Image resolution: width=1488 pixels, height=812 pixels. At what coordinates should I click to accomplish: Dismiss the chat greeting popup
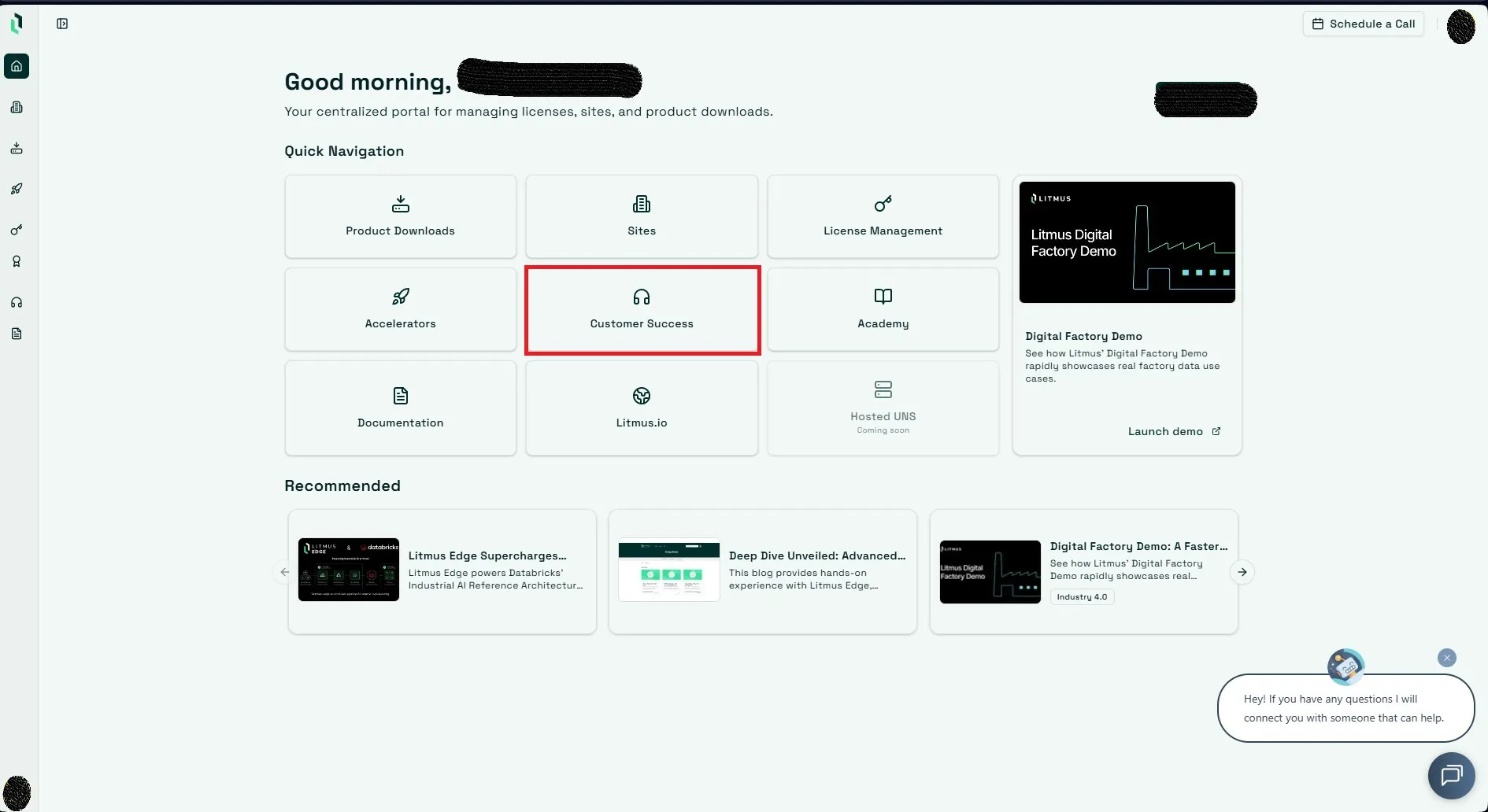tap(1446, 658)
